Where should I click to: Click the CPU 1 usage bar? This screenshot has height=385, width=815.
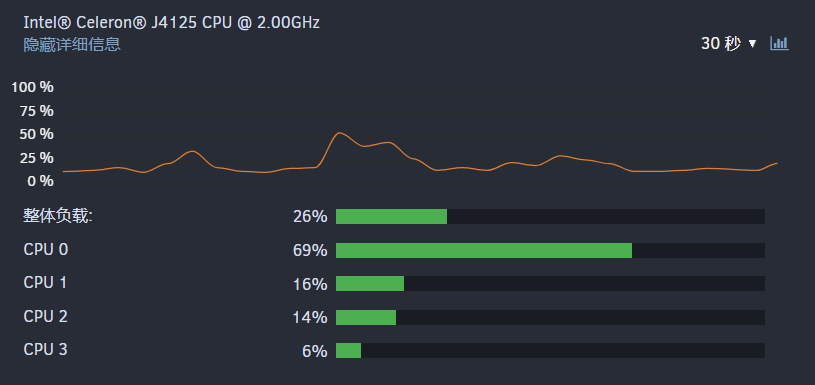tap(550, 284)
